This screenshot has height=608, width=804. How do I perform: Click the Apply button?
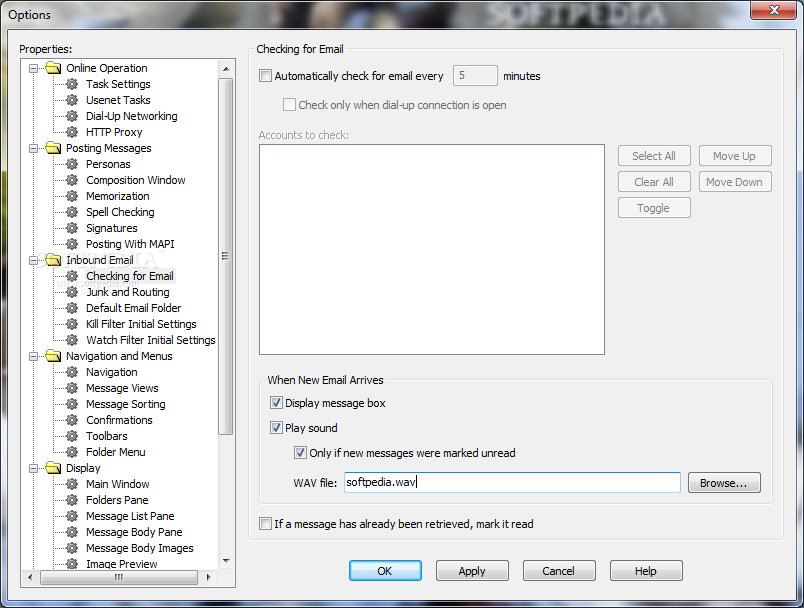(x=472, y=571)
